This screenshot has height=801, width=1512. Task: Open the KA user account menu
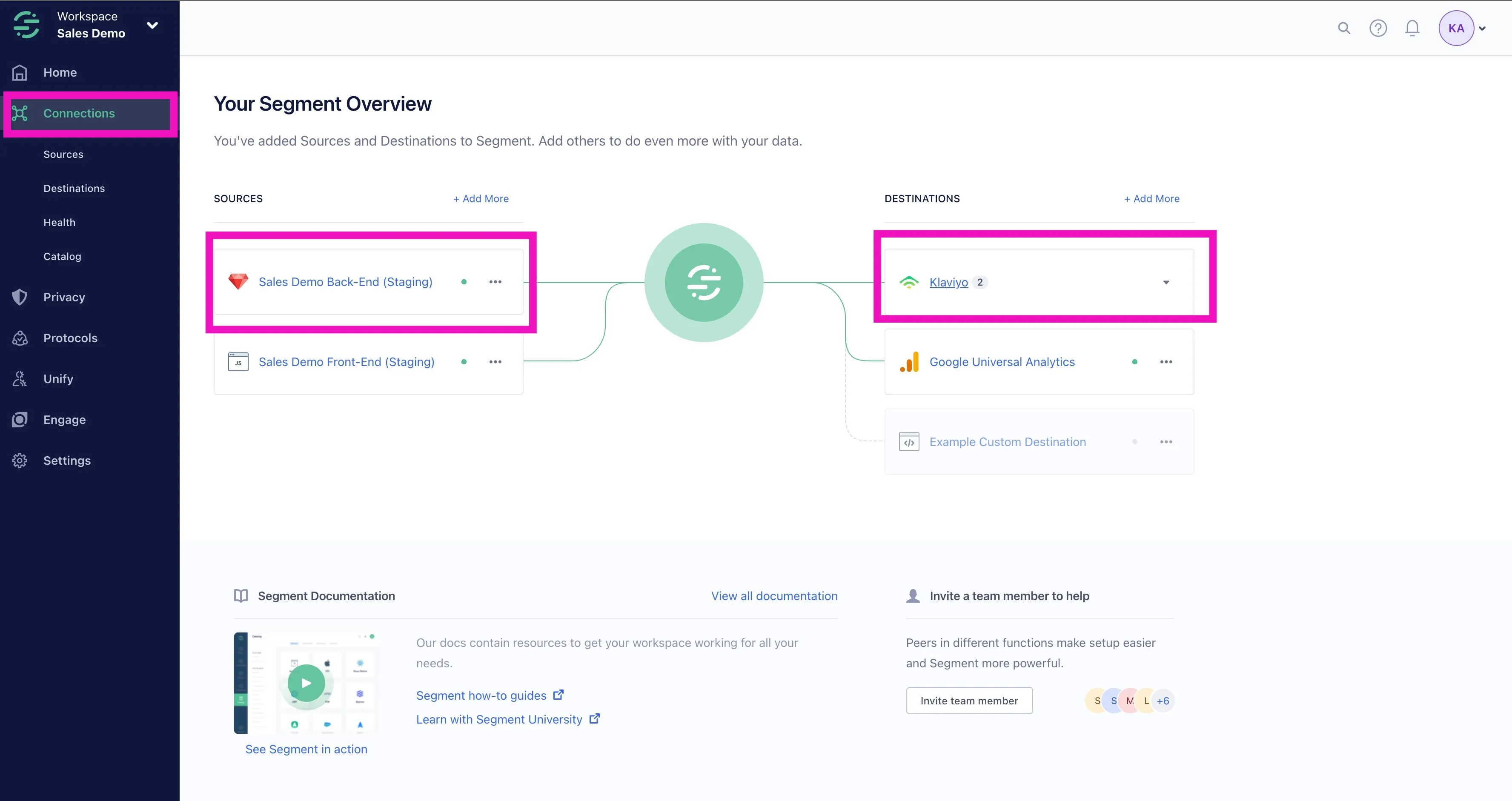tap(1461, 28)
